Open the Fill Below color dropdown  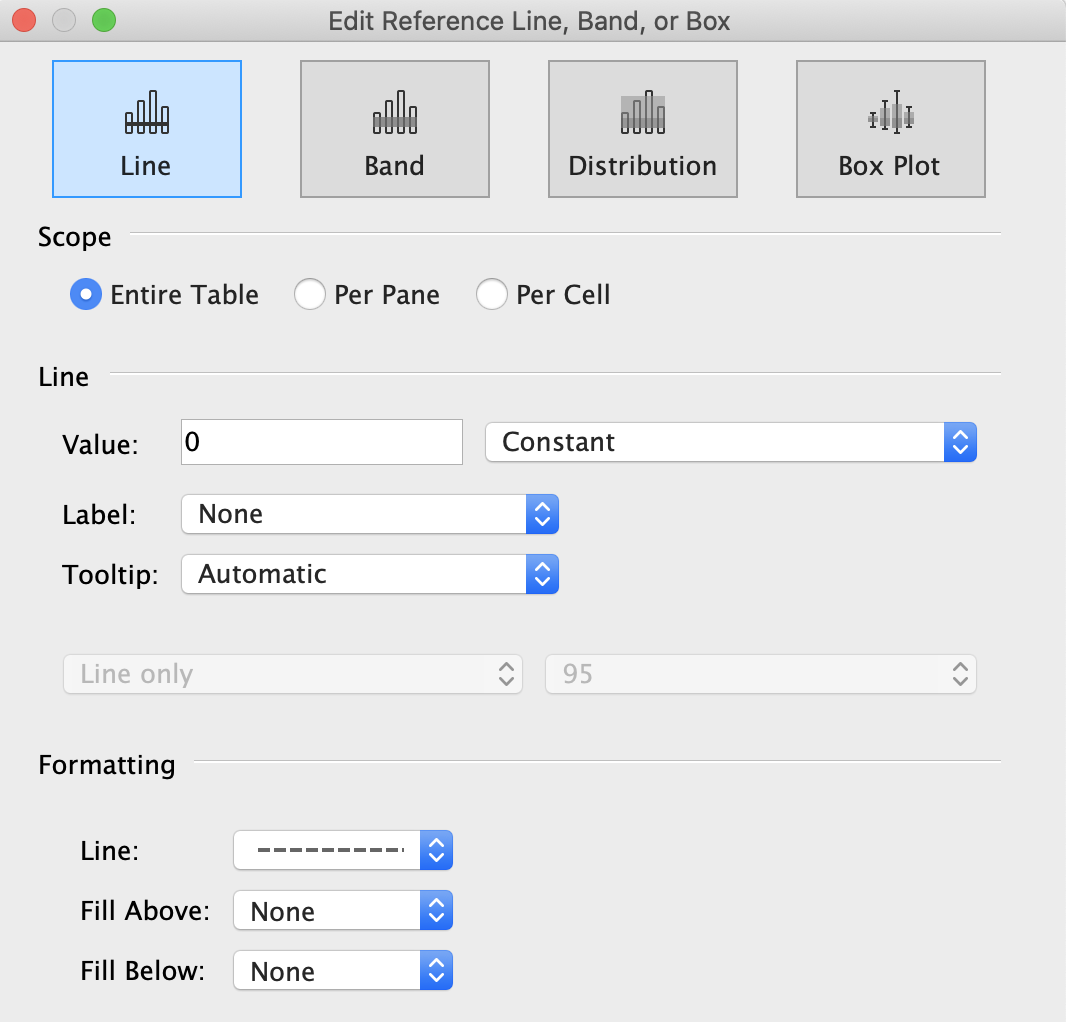coord(342,971)
